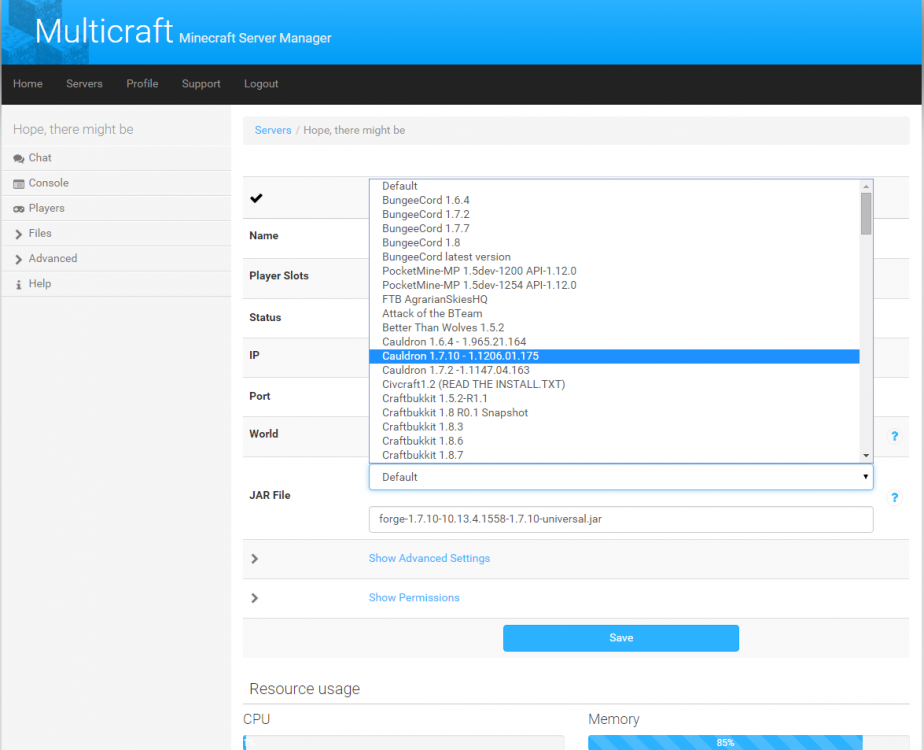Select highlighted Cauldron 1.7.10 option
Image resolution: width=924 pixels, height=750 pixels.
(x=614, y=356)
